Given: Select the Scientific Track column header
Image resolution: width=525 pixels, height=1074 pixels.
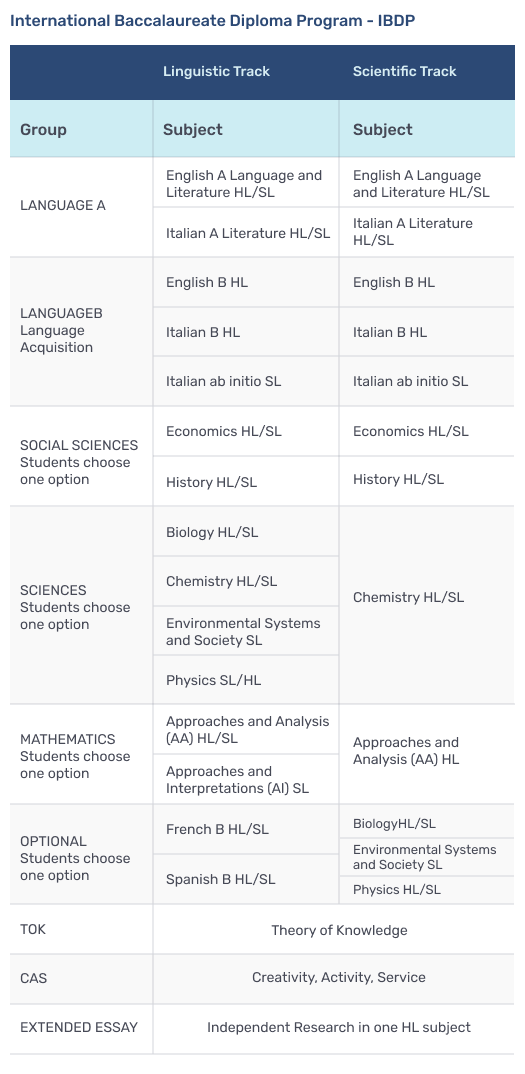Looking at the screenshot, I should (x=404, y=71).
